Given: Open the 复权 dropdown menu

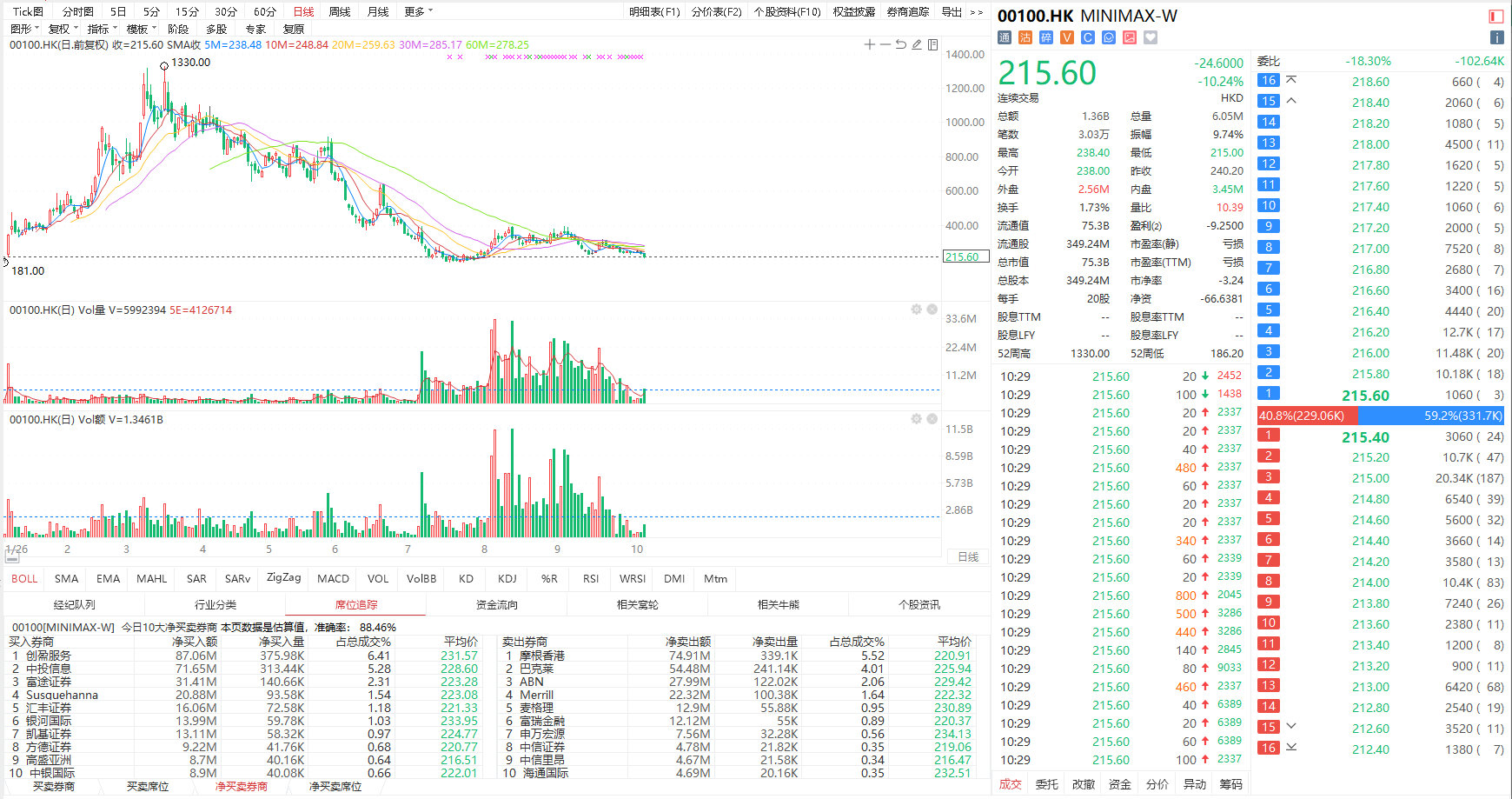Looking at the screenshot, I should 63,29.
